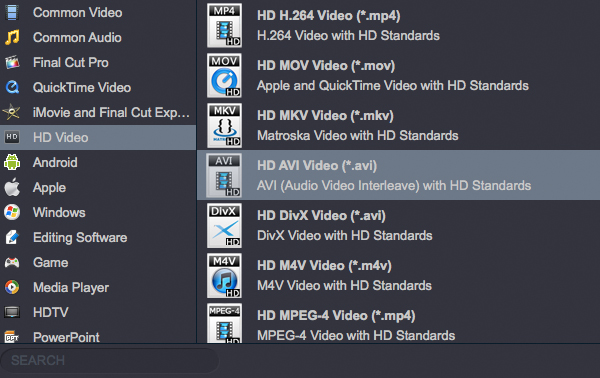Click the Final Cut Pro clapboard icon
The height and width of the screenshot is (378, 600).
pyautogui.click(x=12, y=62)
